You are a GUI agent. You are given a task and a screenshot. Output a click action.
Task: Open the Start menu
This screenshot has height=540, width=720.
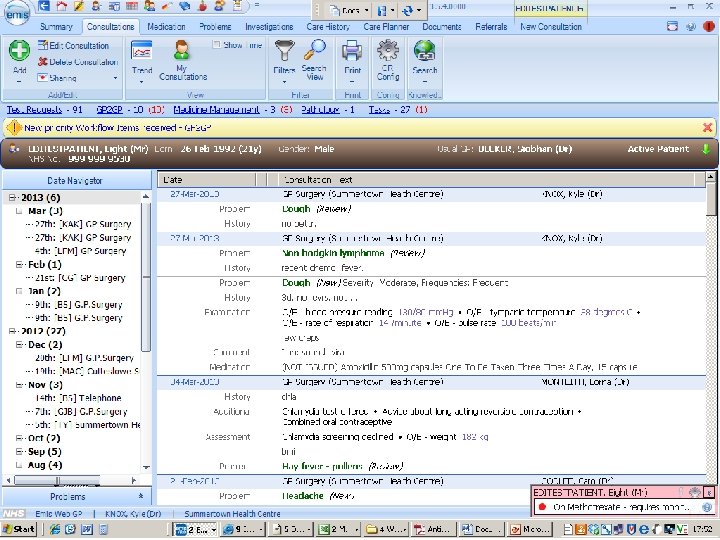pos(18,529)
